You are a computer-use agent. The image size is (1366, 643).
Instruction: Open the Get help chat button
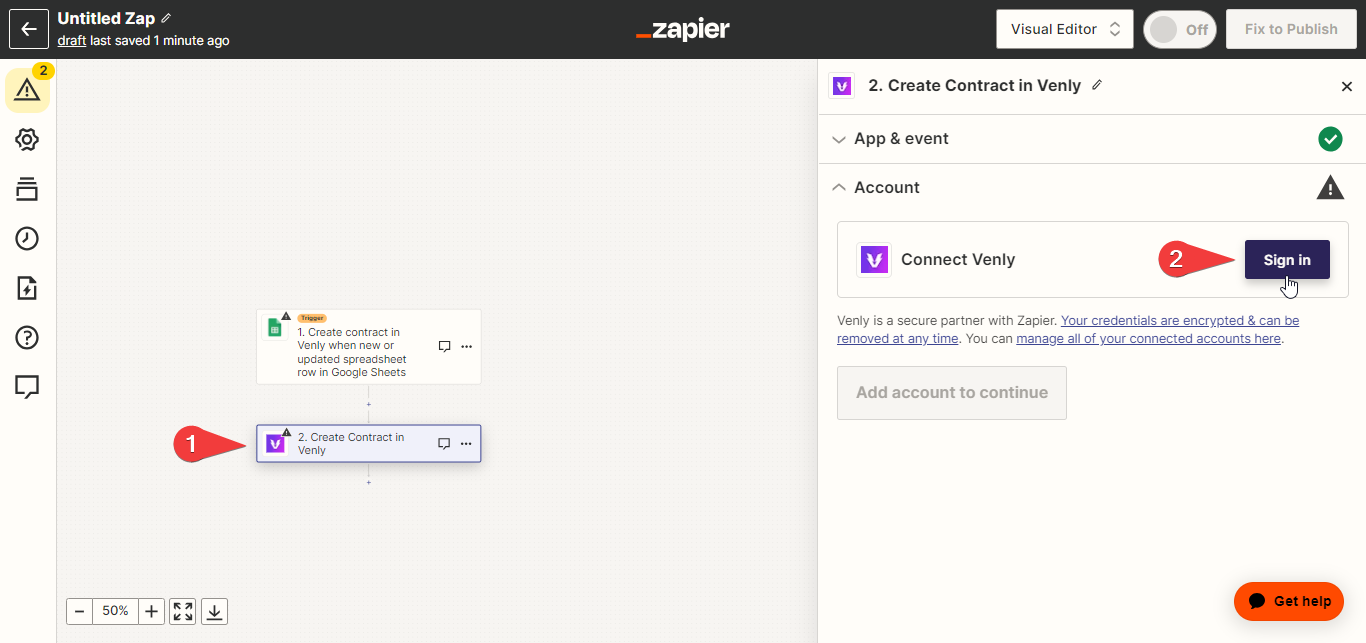tap(1289, 601)
